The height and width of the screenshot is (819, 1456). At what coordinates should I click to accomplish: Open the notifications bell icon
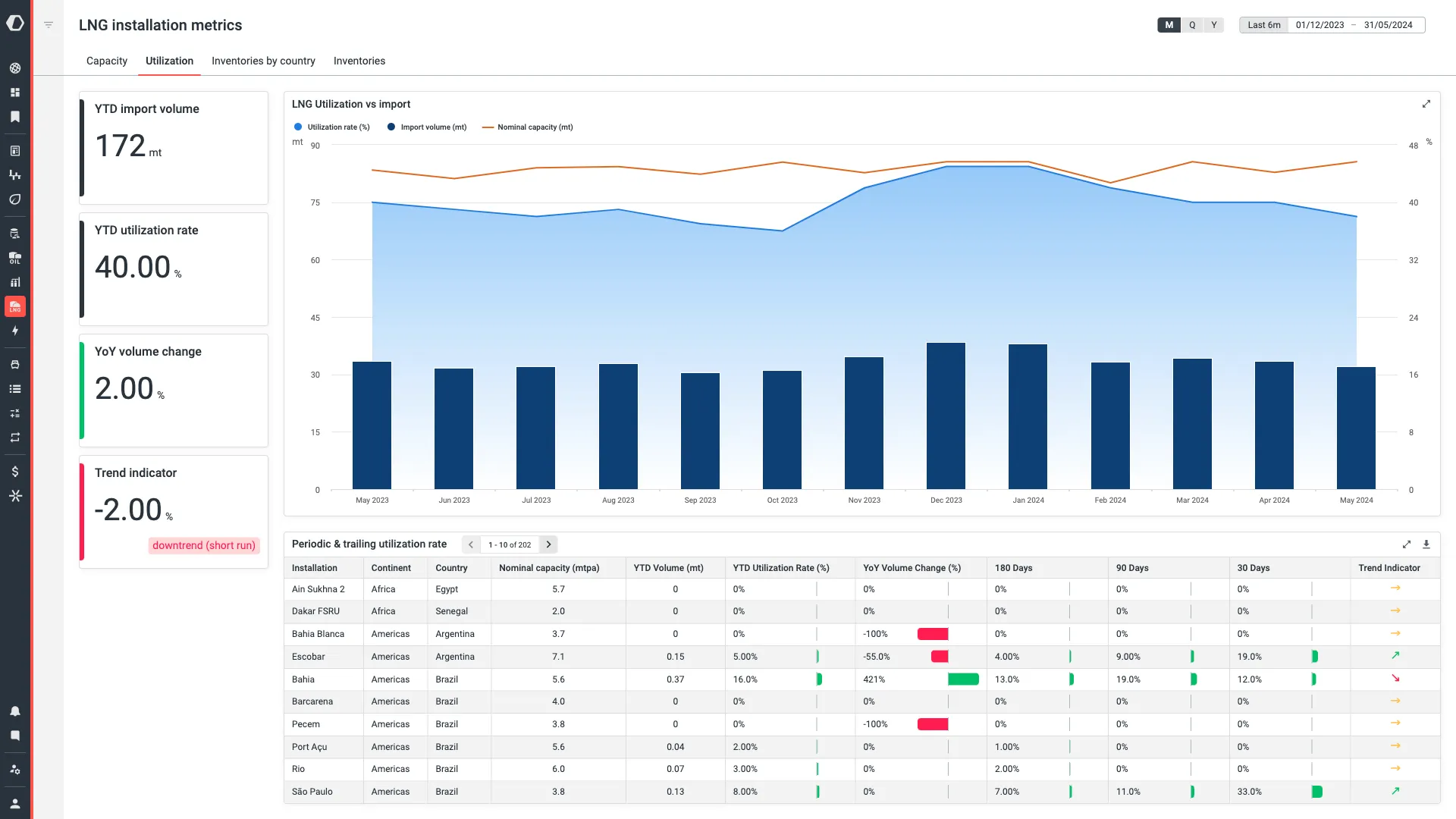pos(15,711)
